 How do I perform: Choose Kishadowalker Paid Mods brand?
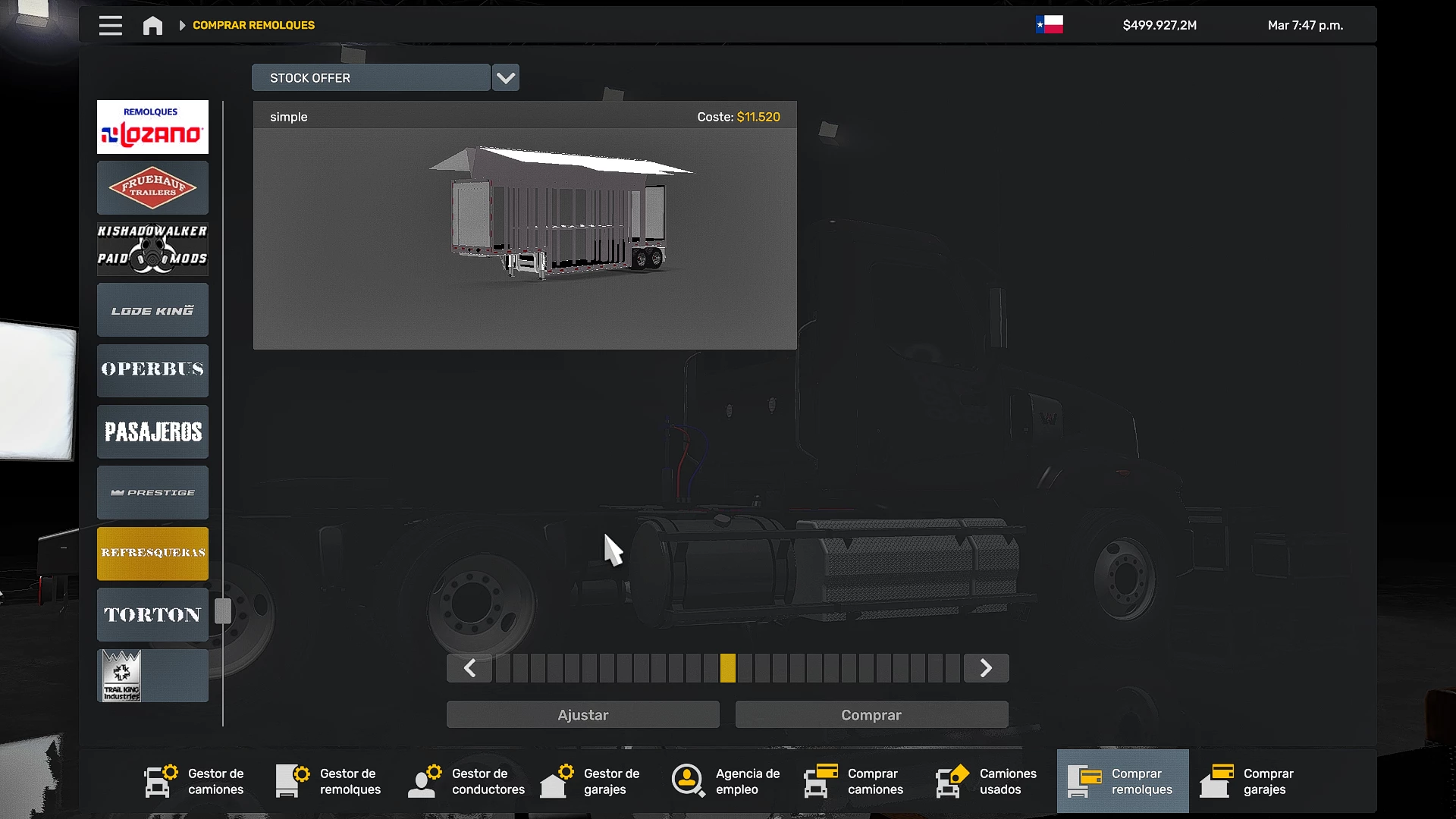[152, 249]
